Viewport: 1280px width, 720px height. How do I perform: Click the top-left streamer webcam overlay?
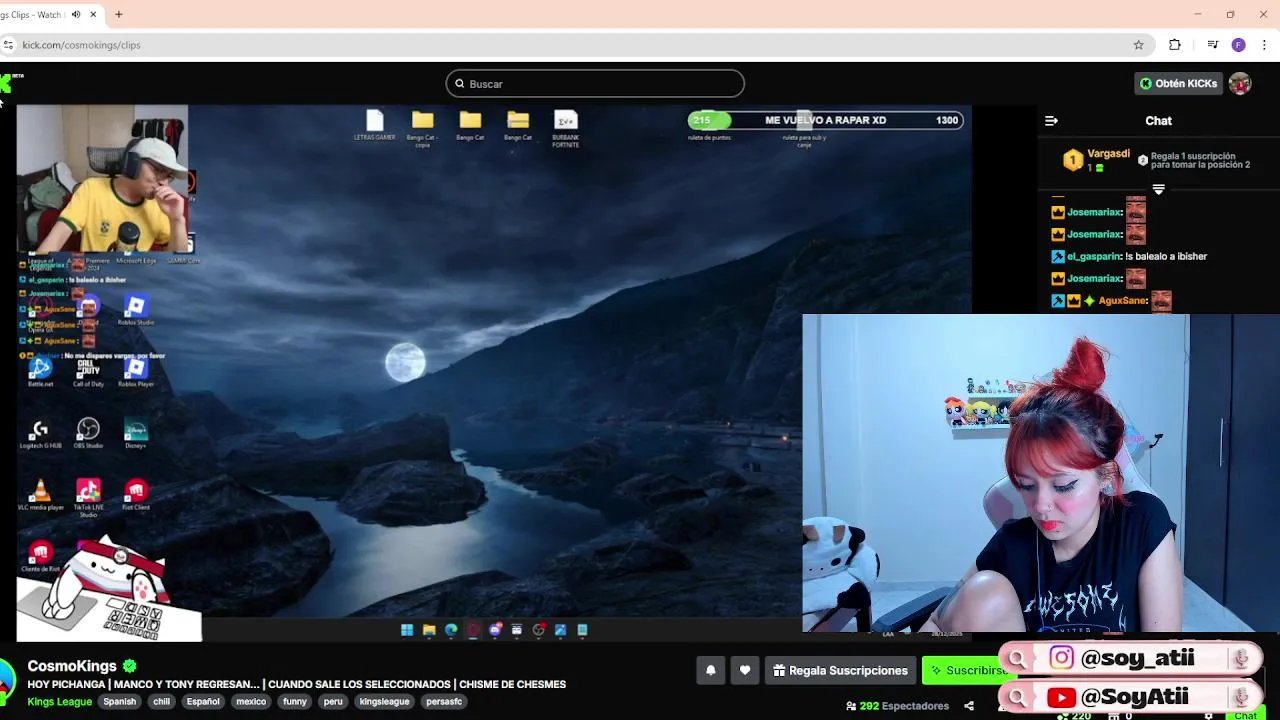click(x=102, y=179)
